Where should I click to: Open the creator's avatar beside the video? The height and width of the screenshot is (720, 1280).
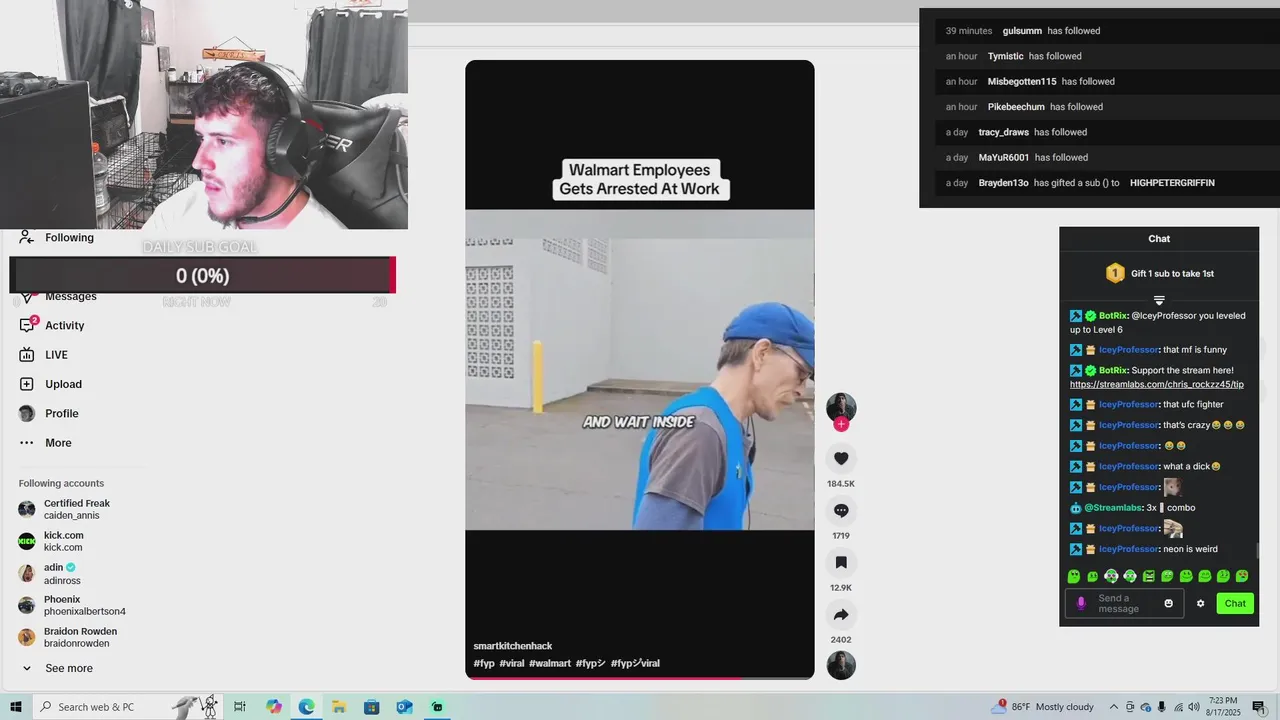pos(841,407)
